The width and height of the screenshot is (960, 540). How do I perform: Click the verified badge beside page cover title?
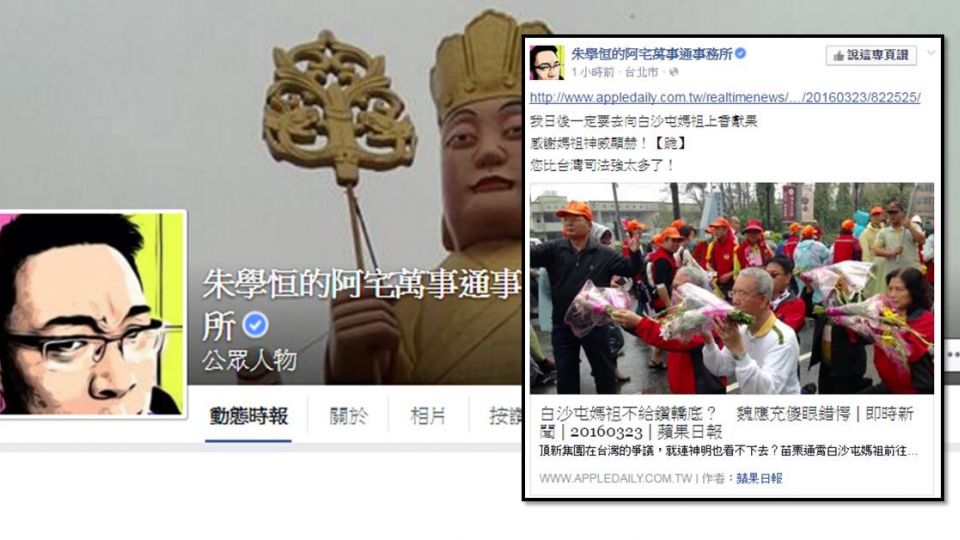click(255, 325)
